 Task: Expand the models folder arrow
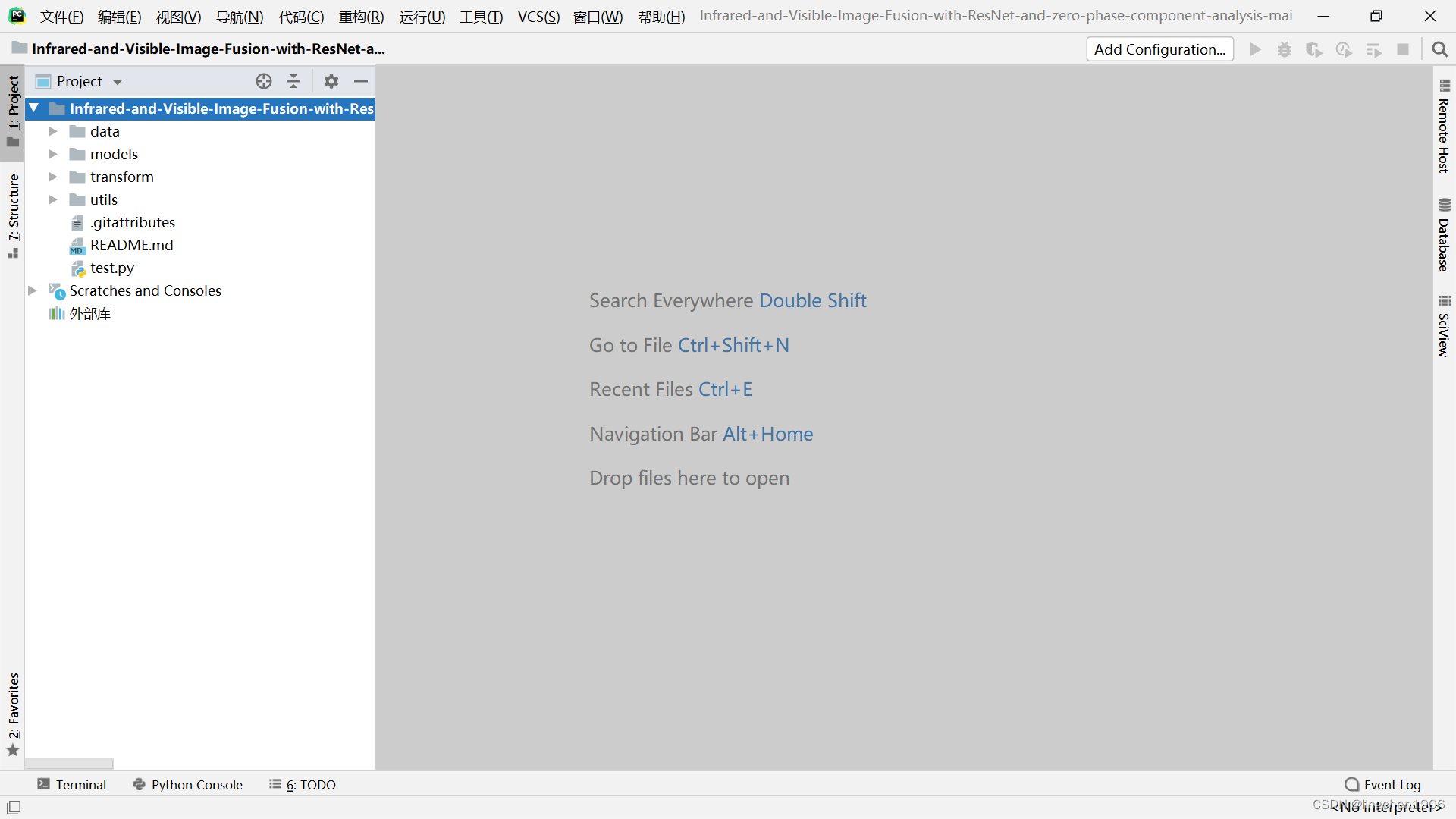tap(53, 154)
